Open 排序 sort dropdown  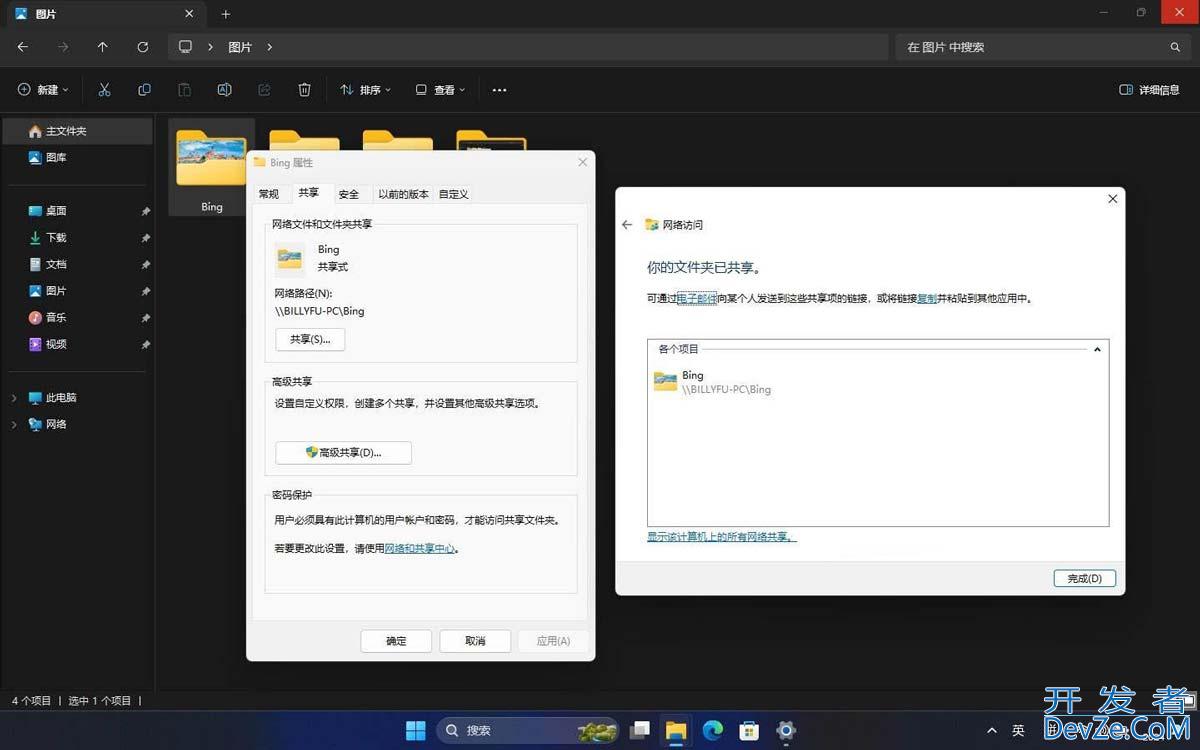pyautogui.click(x=365, y=90)
